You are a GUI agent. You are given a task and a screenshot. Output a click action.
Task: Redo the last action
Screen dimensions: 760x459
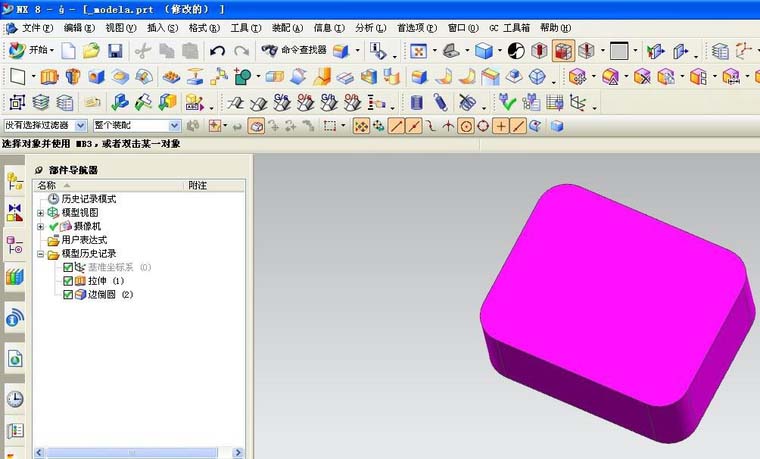click(x=241, y=50)
